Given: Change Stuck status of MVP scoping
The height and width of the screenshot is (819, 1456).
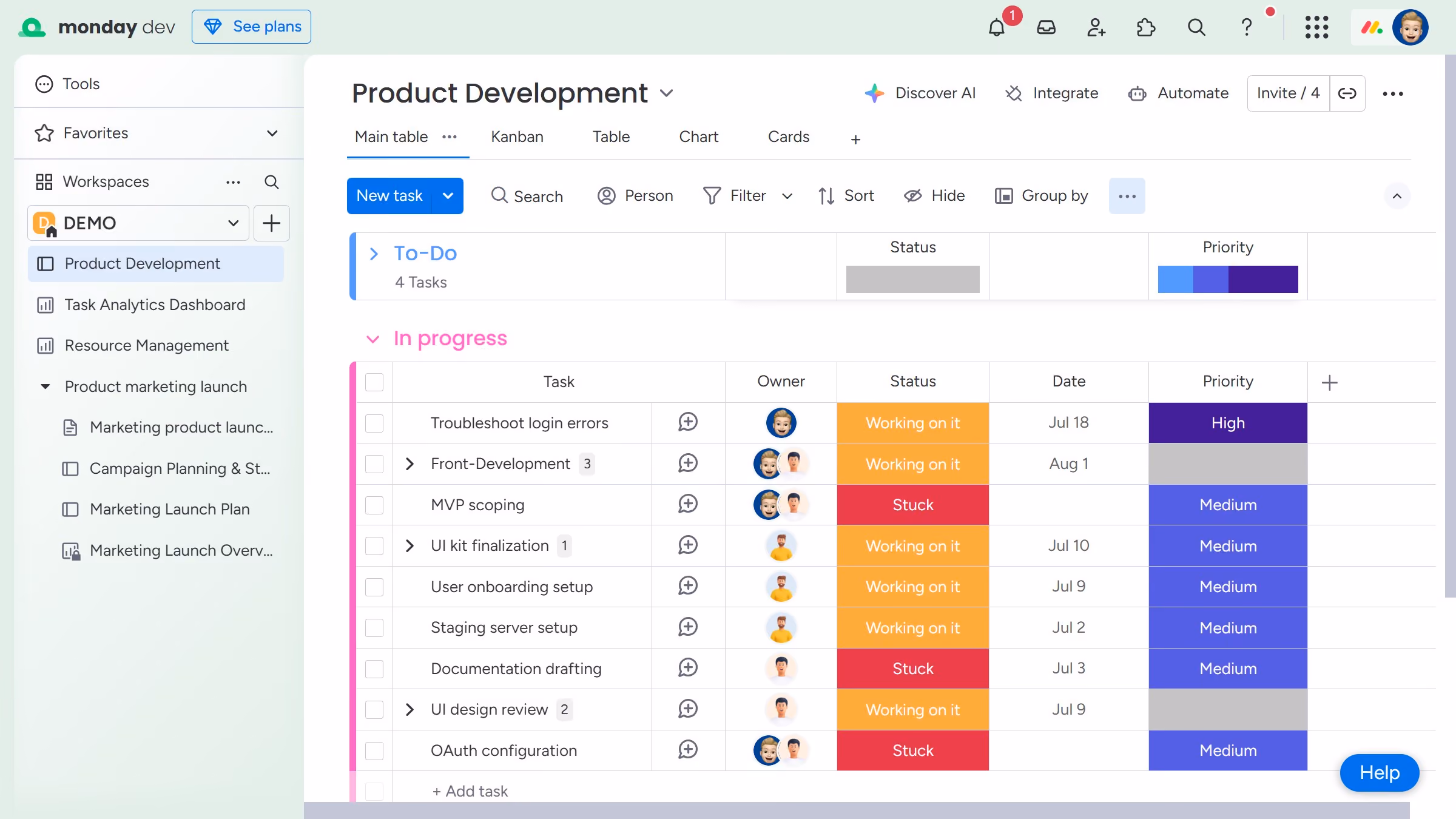Looking at the screenshot, I should click(912, 505).
